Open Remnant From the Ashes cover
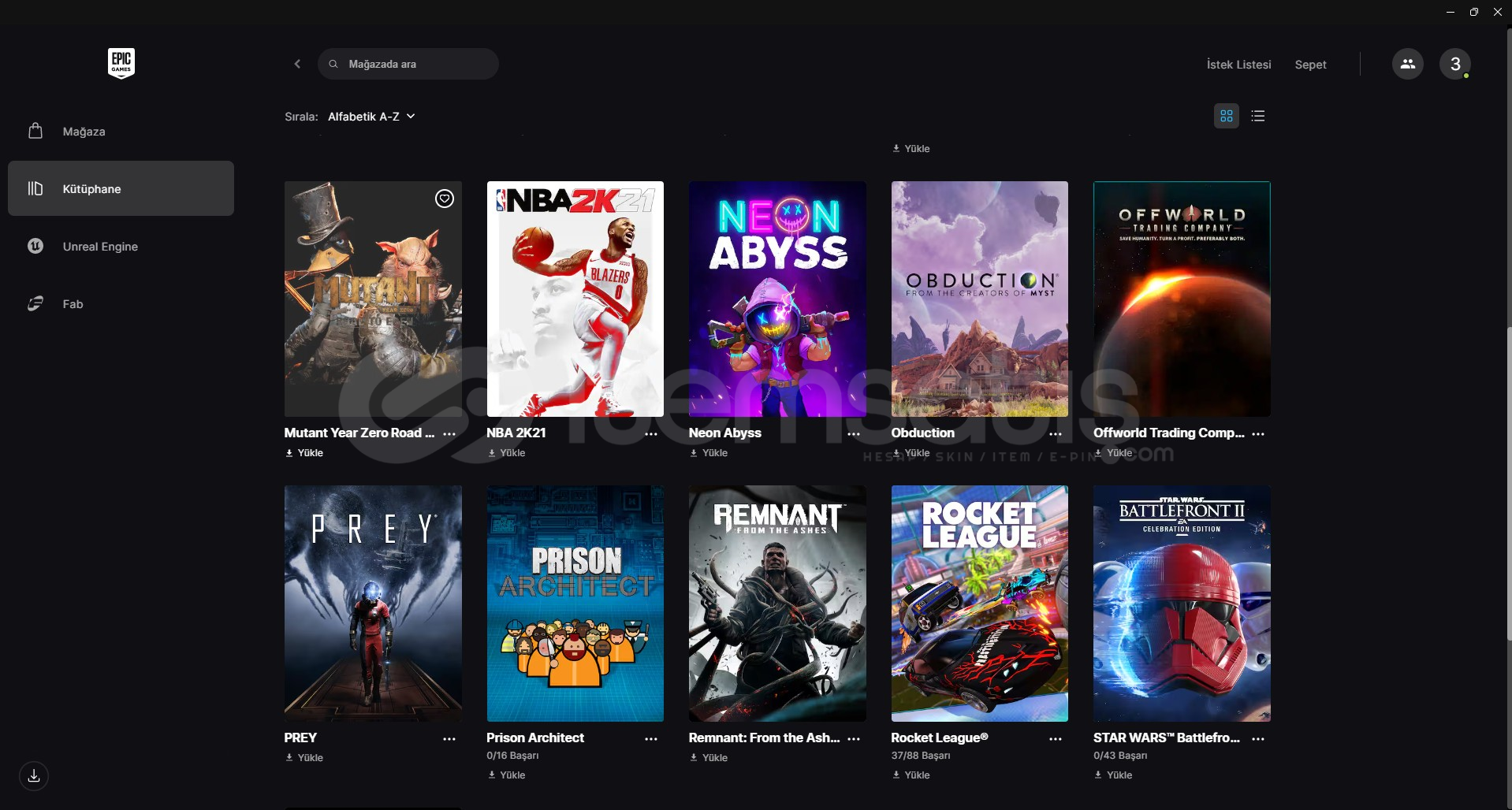 777,604
